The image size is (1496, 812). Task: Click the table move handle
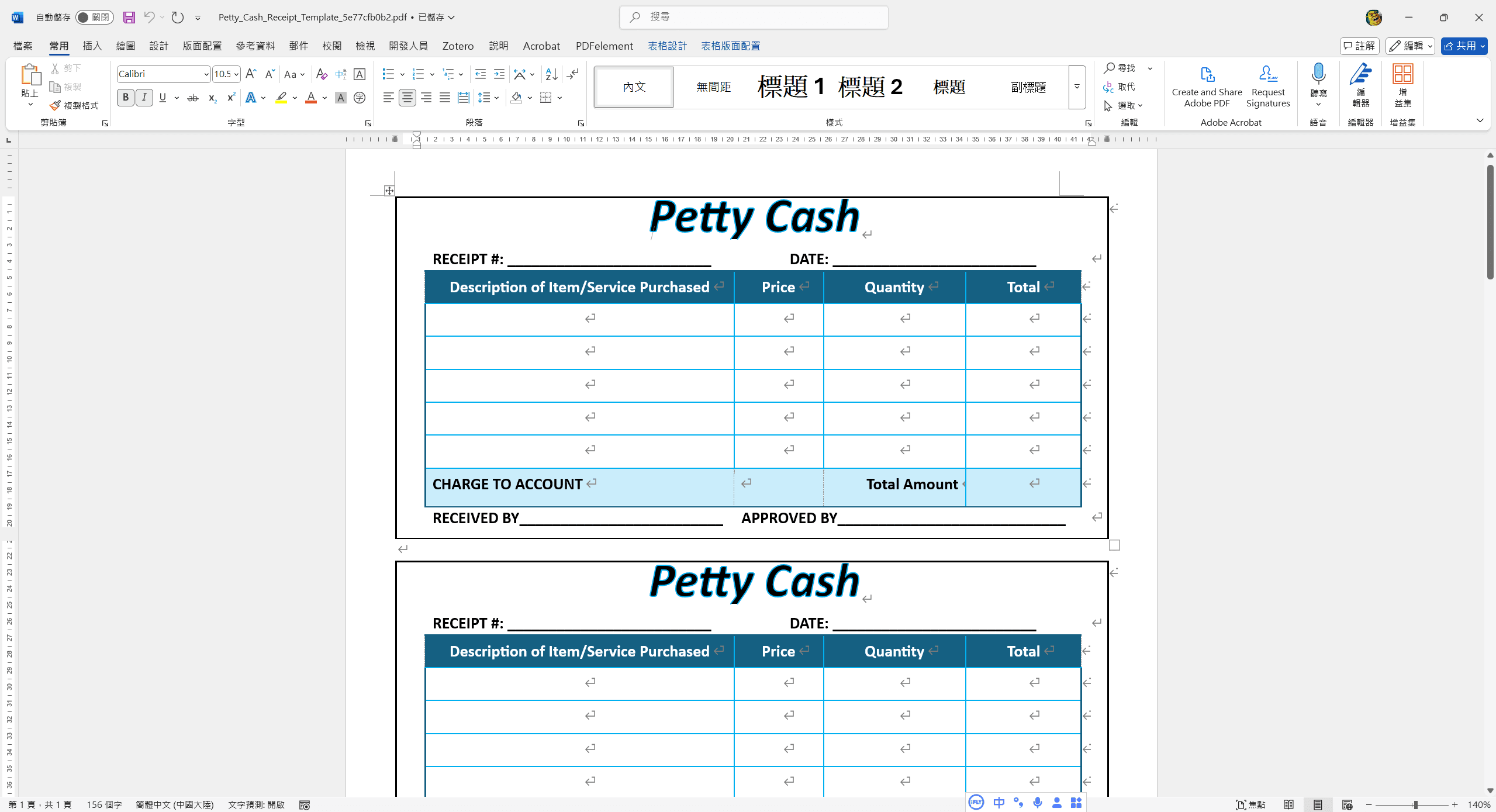(389, 191)
